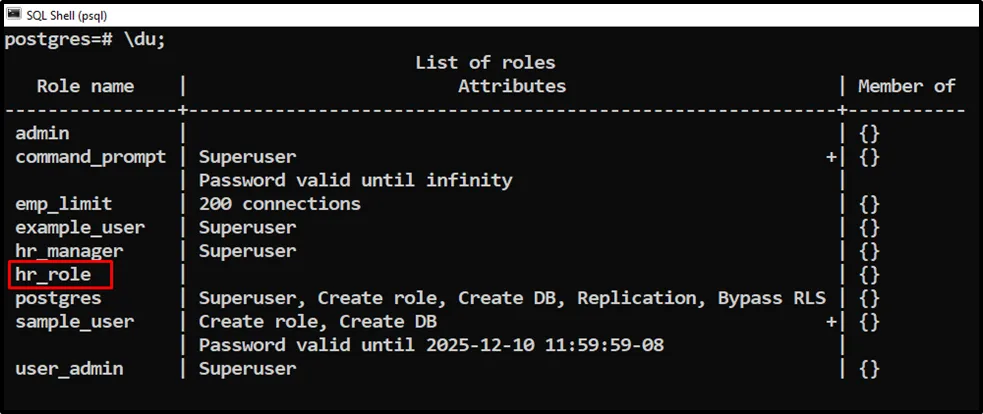The width and height of the screenshot is (983, 414).
Task: Click the command_prompt role name
Action: point(91,157)
